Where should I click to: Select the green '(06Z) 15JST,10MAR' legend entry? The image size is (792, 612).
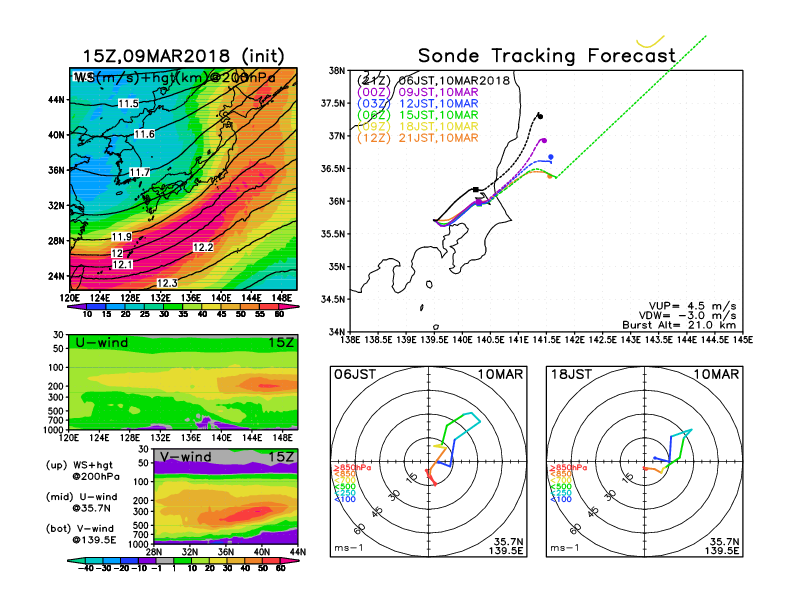coord(418,115)
